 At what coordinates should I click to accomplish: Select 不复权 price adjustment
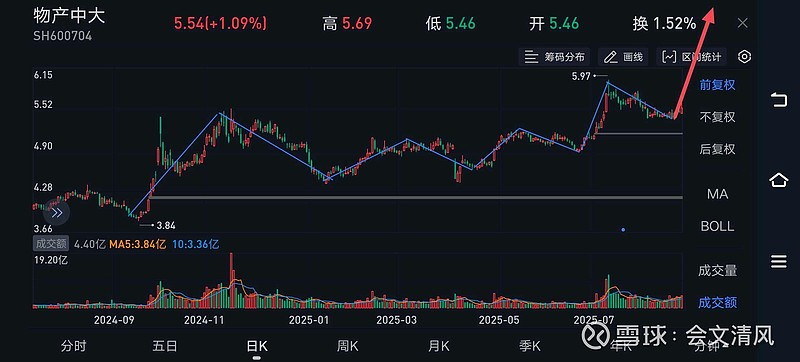(x=717, y=117)
